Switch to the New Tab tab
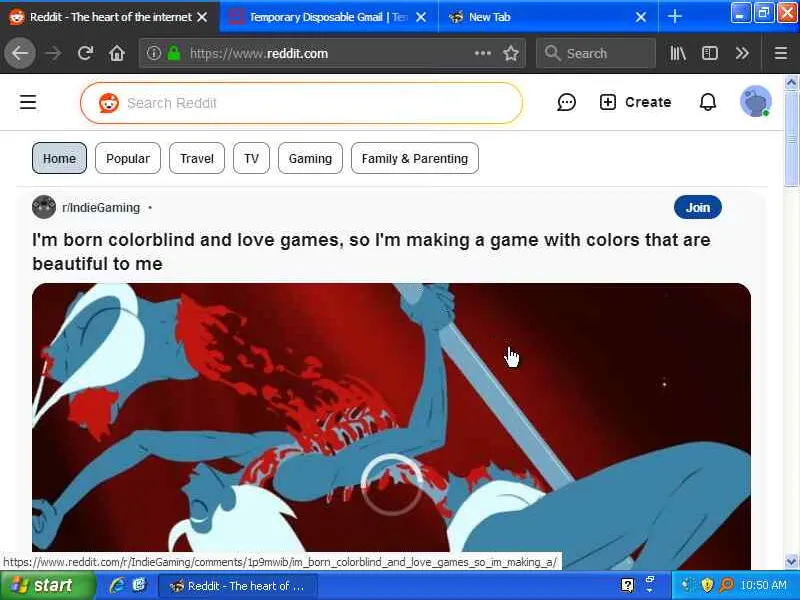 [x=548, y=17]
